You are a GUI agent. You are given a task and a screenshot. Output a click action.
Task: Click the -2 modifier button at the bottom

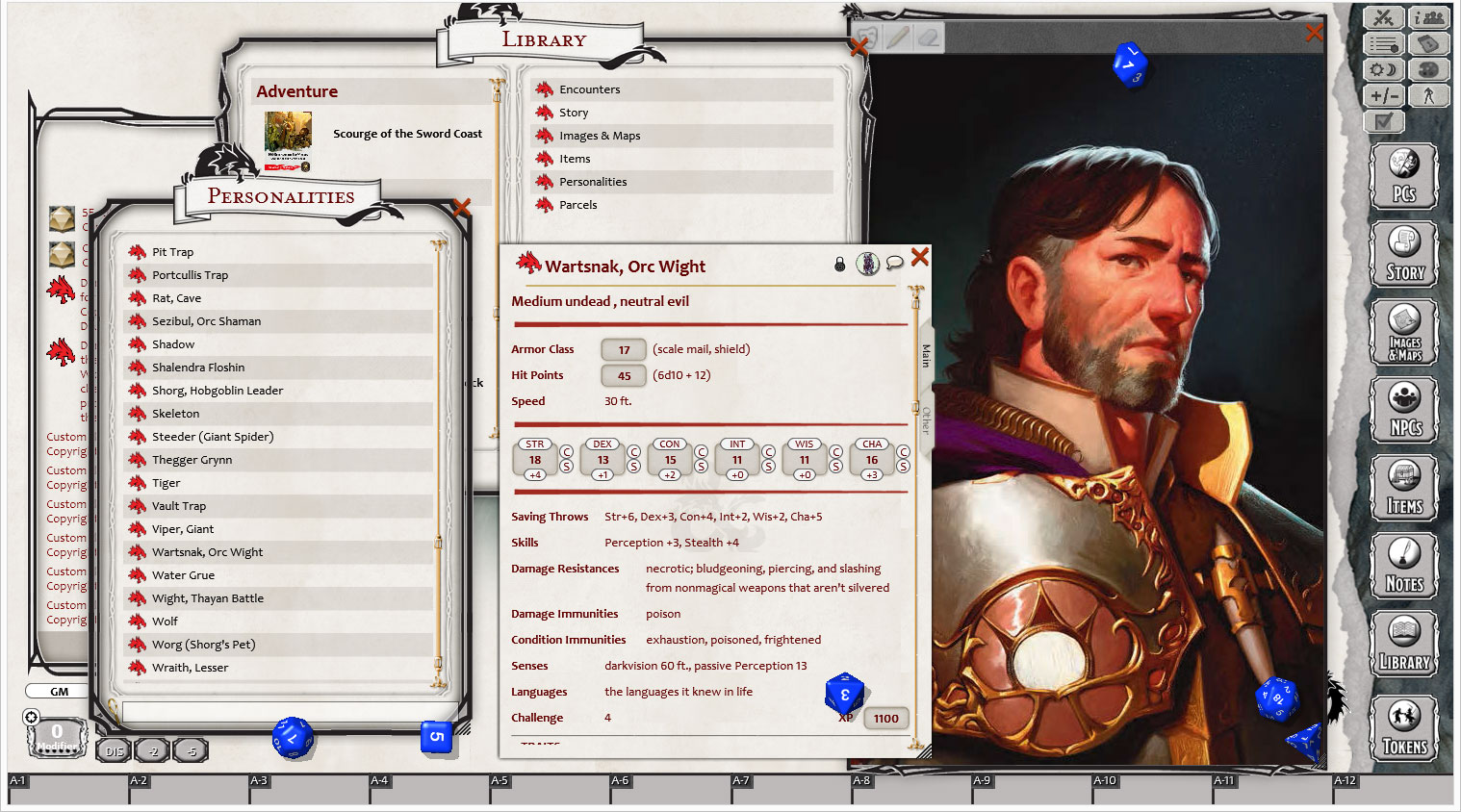tap(151, 750)
